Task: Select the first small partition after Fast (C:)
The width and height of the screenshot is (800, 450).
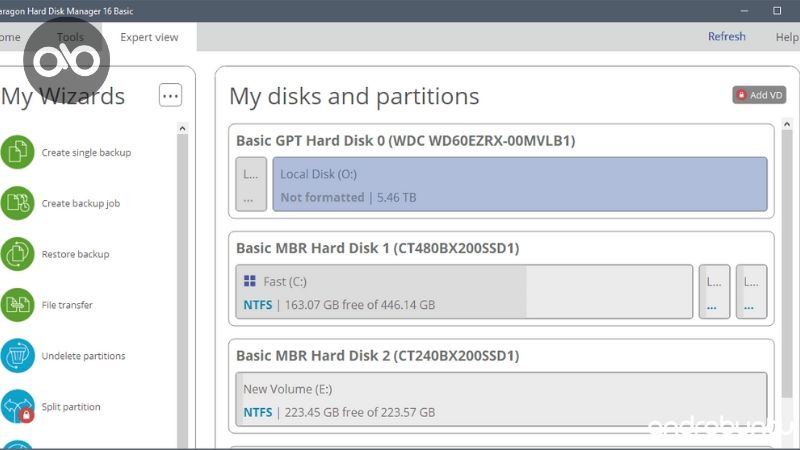Action: pyautogui.click(x=714, y=292)
